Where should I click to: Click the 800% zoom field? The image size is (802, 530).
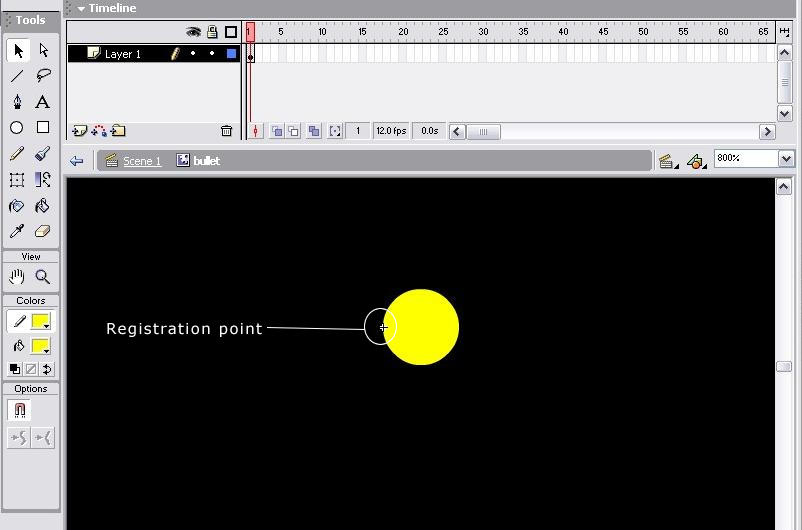pos(746,159)
